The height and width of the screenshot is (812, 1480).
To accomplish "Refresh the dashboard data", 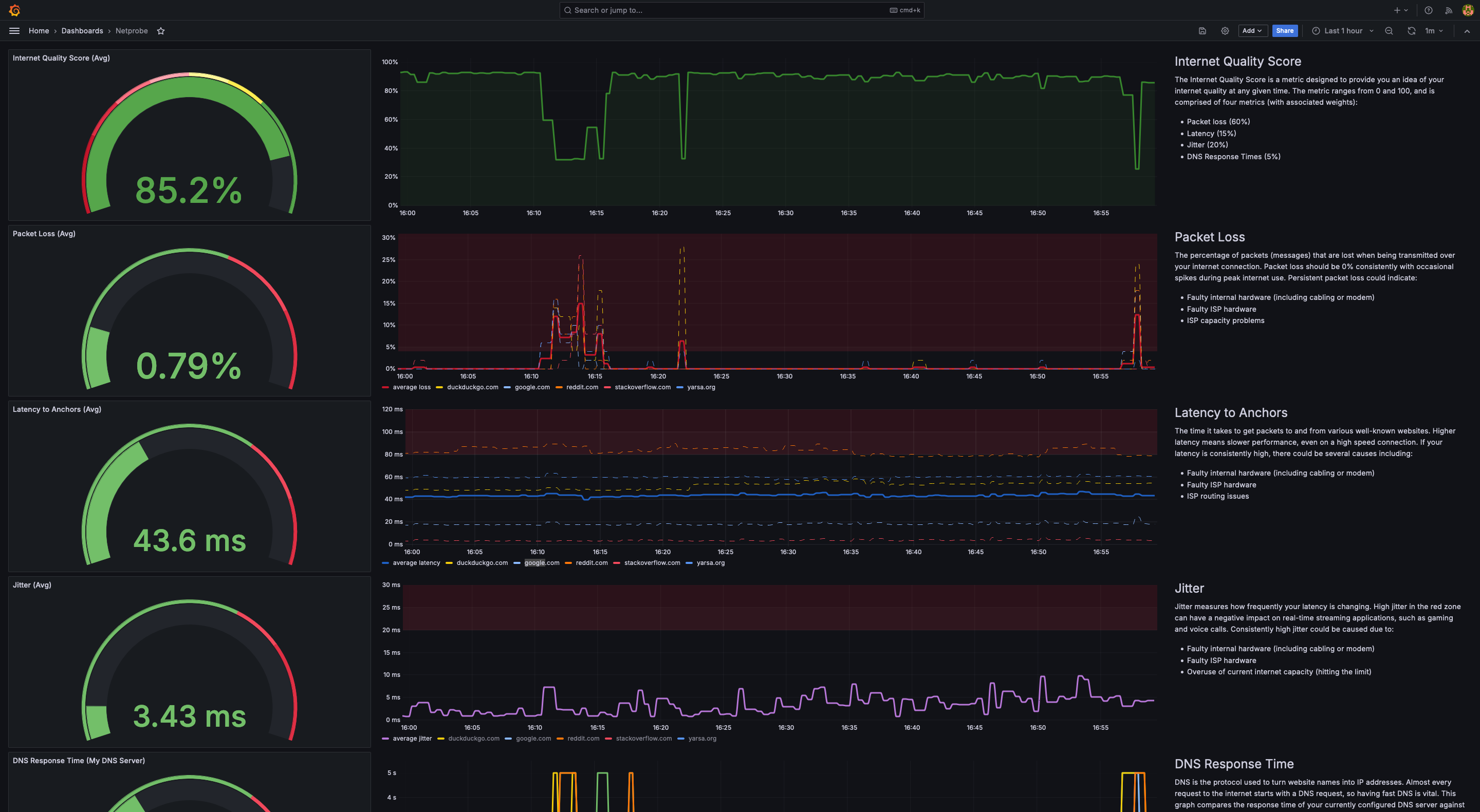I will tap(1411, 30).
